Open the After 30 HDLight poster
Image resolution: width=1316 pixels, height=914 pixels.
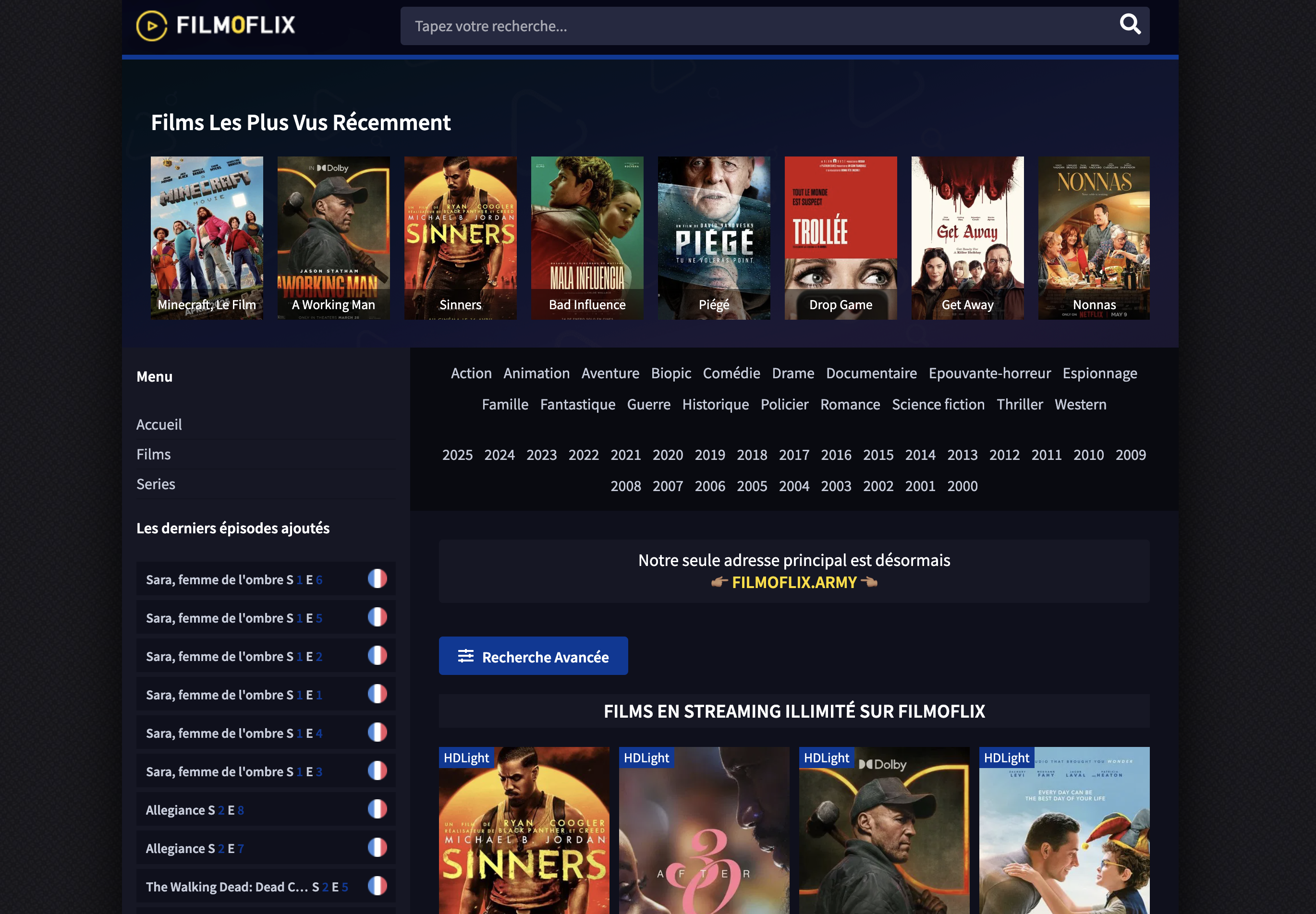tap(704, 830)
